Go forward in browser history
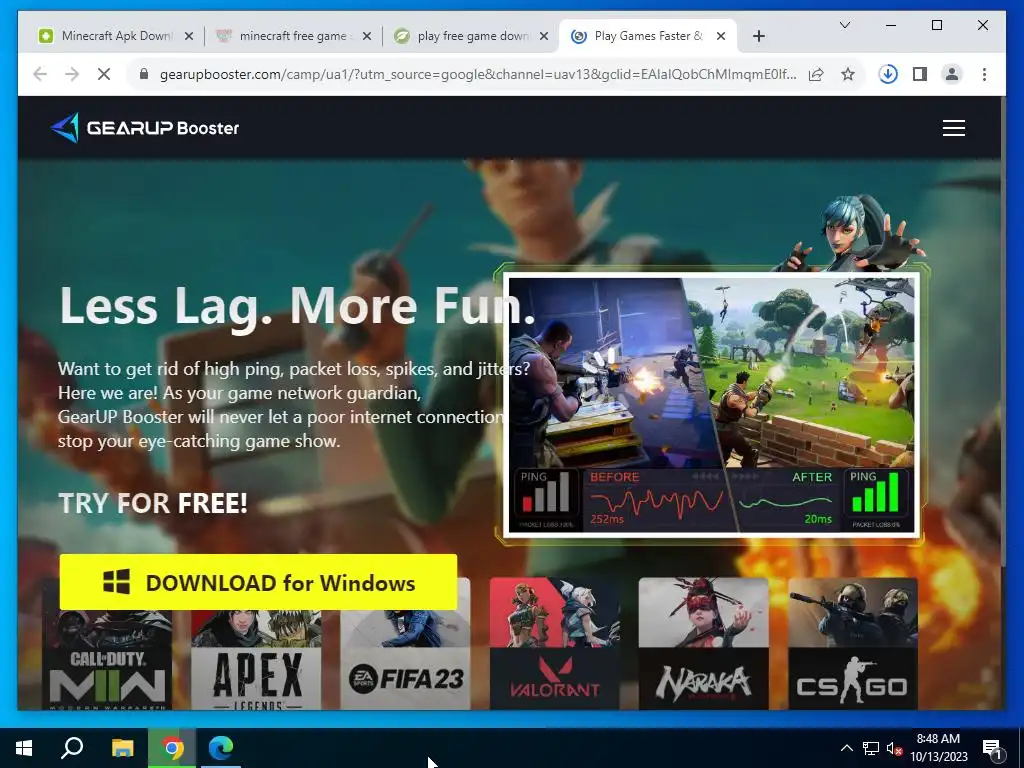 click(x=72, y=74)
